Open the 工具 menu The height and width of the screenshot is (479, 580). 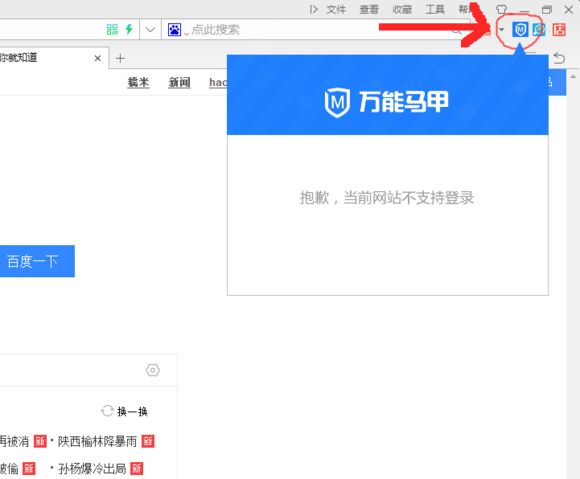click(x=435, y=9)
